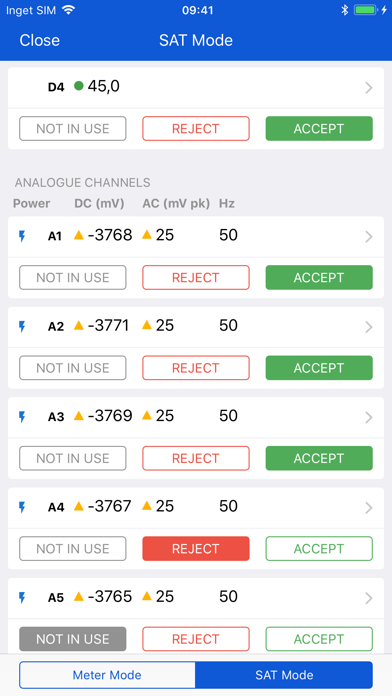Image resolution: width=392 pixels, height=696 pixels.
Task: Select REJECT for channel A2
Action: [x=196, y=368]
